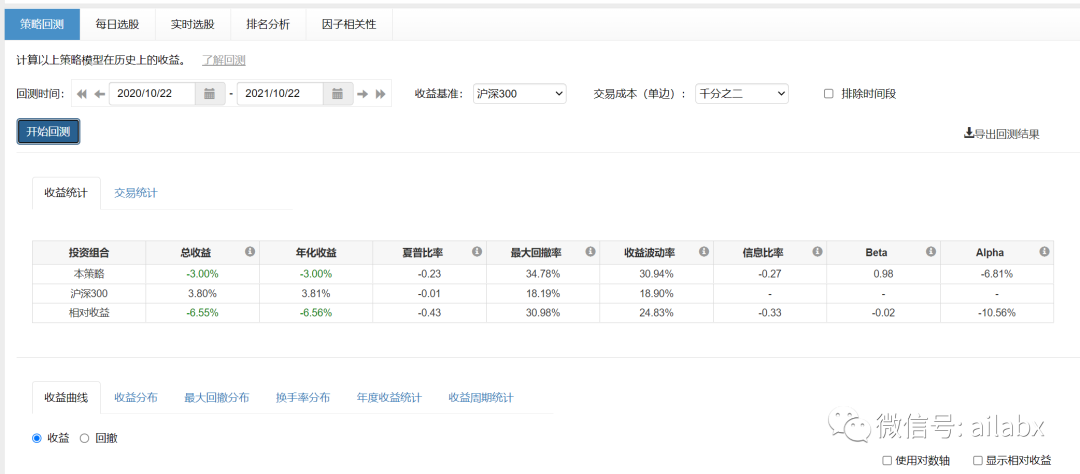This screenshot has height=474, width=1080.
Task: Open the 换手率分布 tab
Action: [303, 398]
